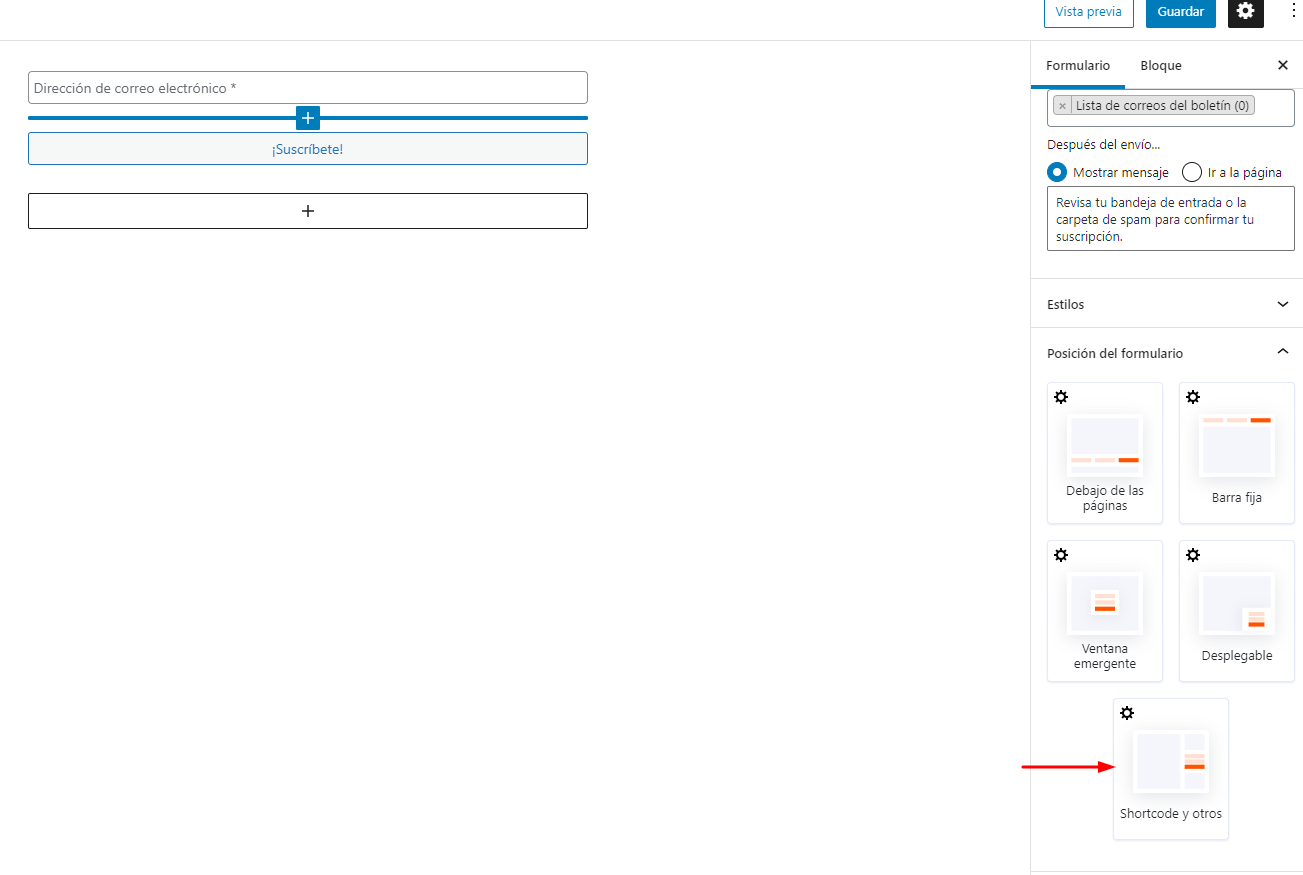The image size is (1303, 875).
Task: Open gear settings for Barra fija
Action: tap(1193, 397)
